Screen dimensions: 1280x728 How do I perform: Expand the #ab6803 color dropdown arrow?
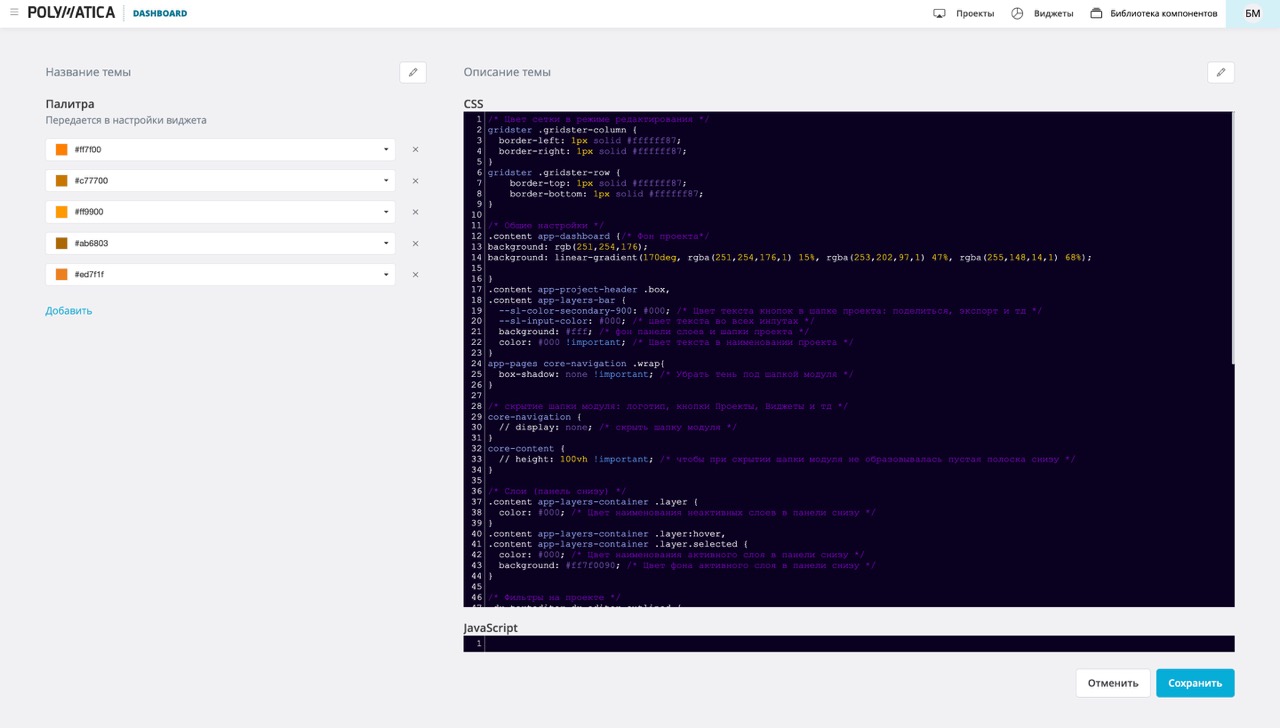coord(386,243)
